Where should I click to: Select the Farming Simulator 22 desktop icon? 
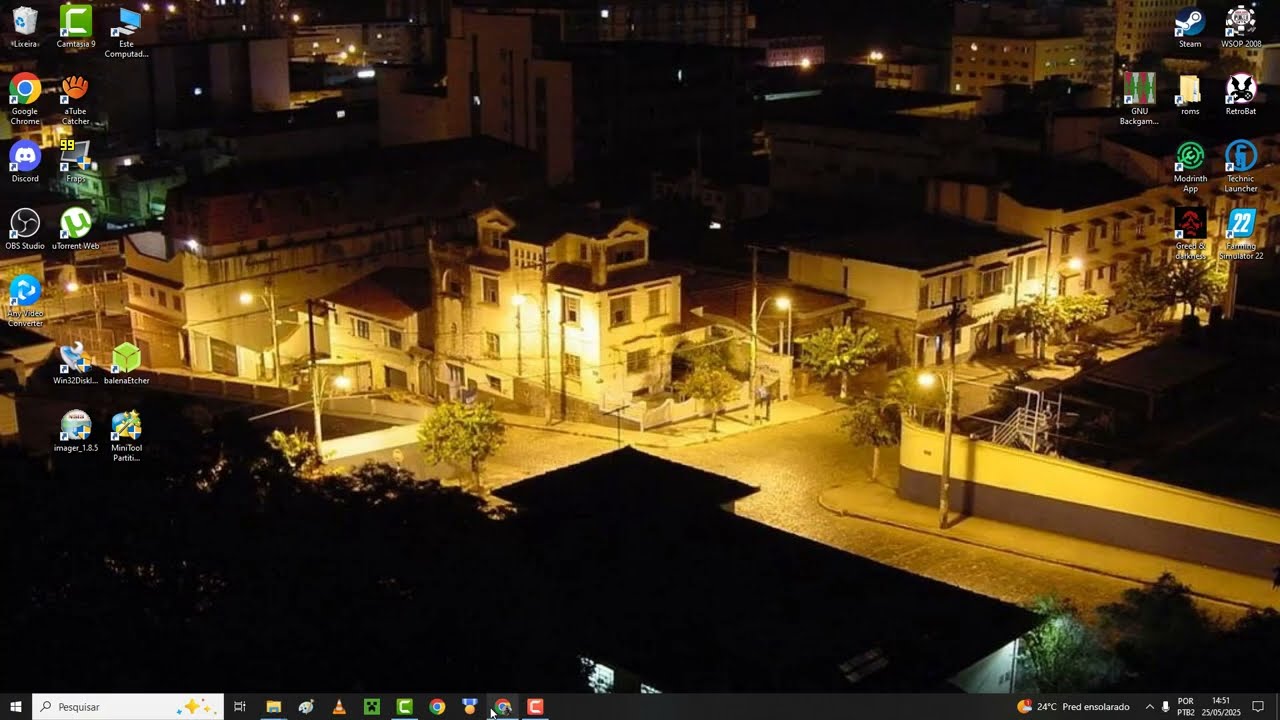coord(1241,234)
